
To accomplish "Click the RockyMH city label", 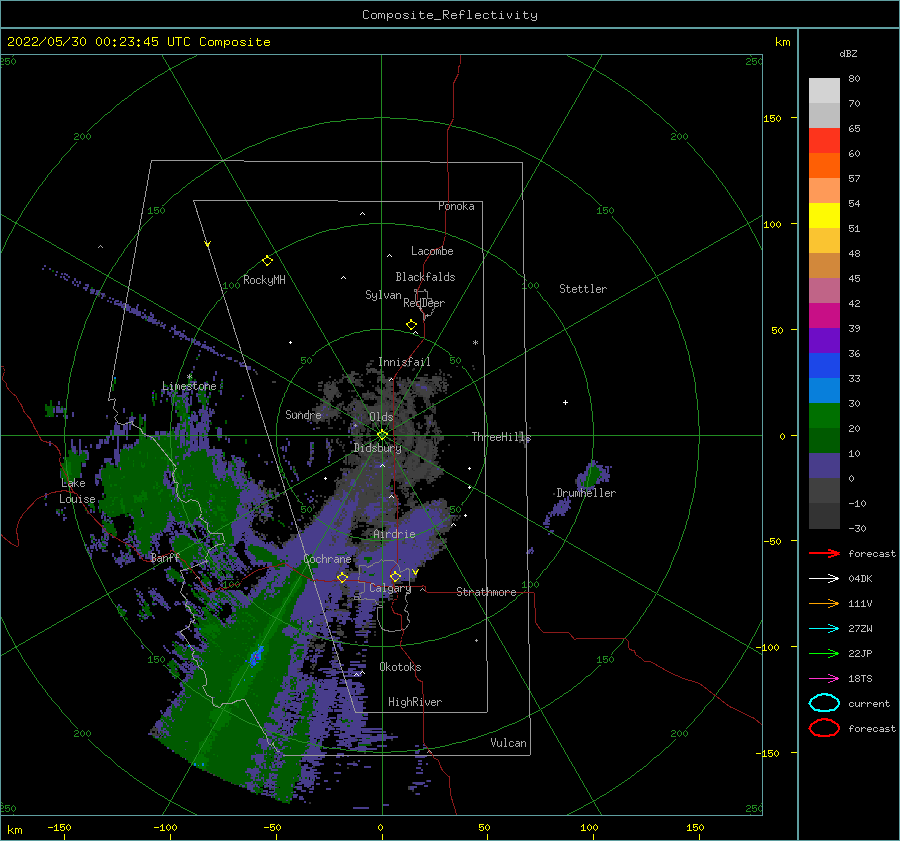I will (x=264, y=280).
